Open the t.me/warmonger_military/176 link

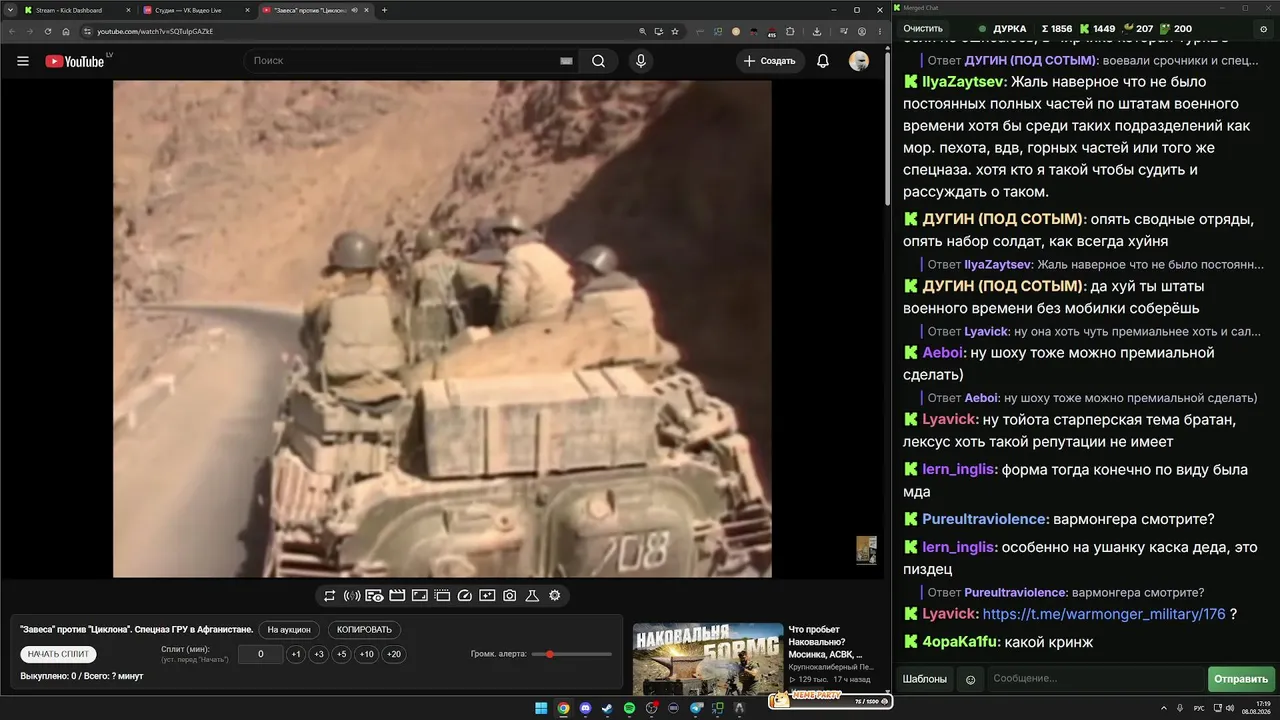point(1104,614)
